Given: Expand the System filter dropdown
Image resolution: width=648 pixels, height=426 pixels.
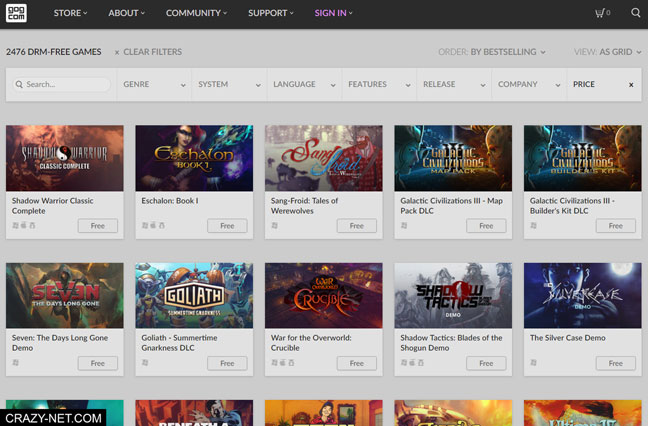Looking at the screenshot, I should point(229,84).
